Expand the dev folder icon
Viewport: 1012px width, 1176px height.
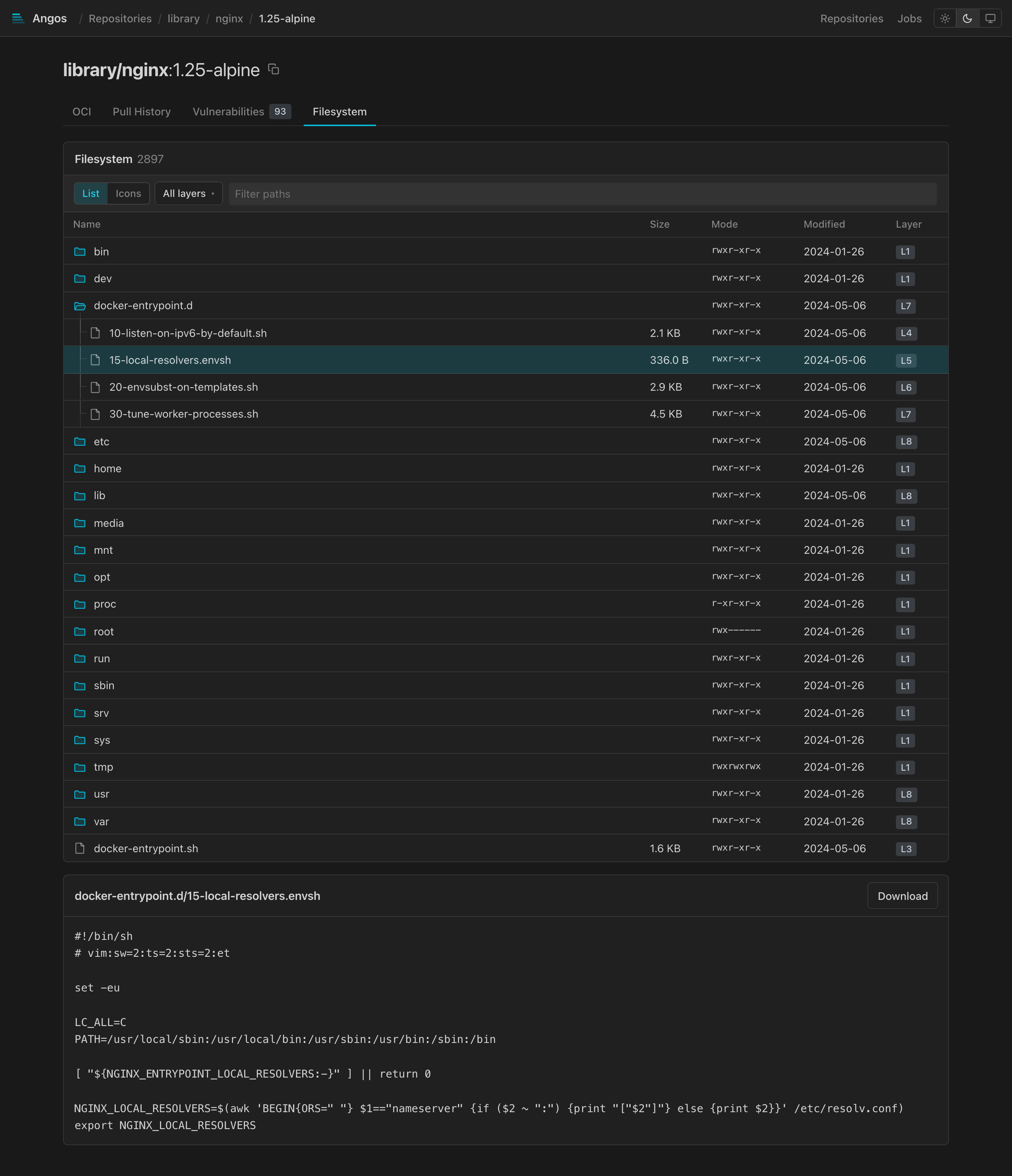(80, 279)
